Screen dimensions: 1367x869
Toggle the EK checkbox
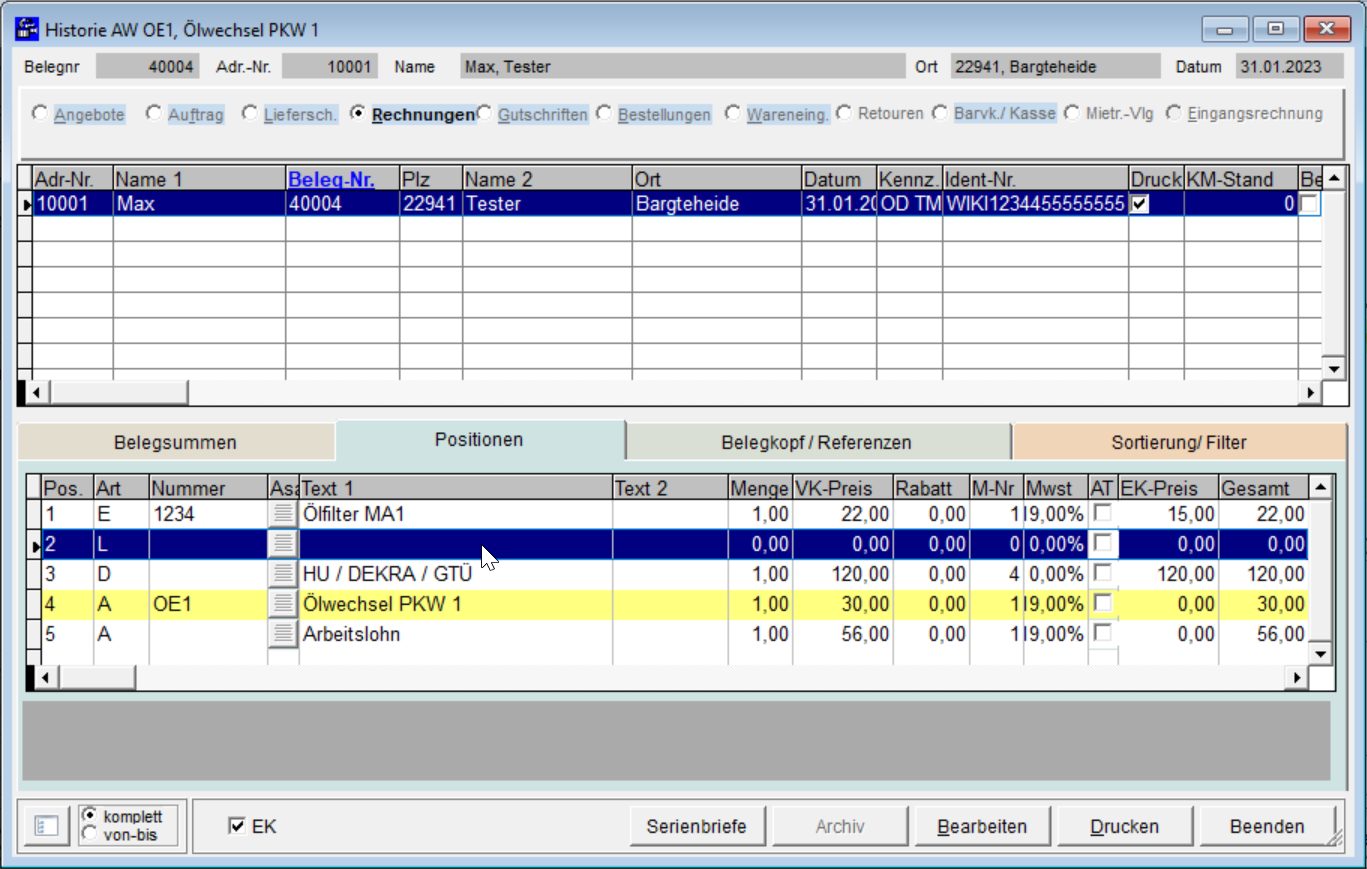pyautogui.click(x=236, y=826)
